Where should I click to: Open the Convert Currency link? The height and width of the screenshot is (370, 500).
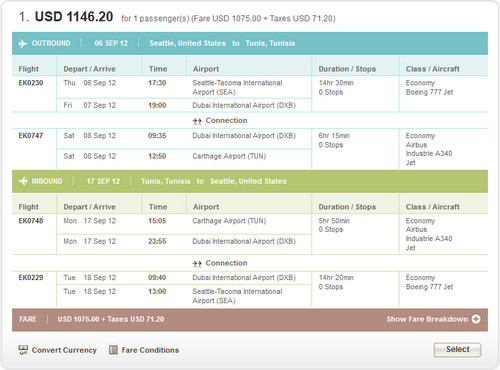click(64, 350)
